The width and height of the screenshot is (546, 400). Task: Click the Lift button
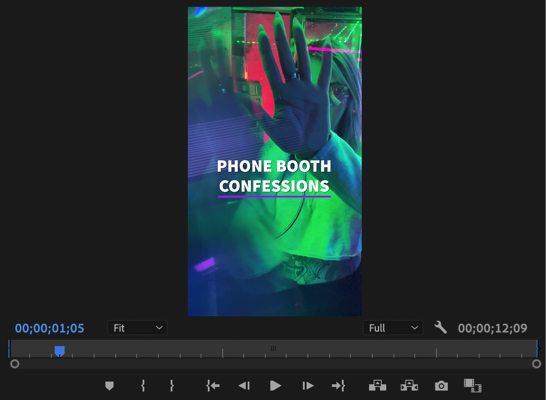(377, 385)
